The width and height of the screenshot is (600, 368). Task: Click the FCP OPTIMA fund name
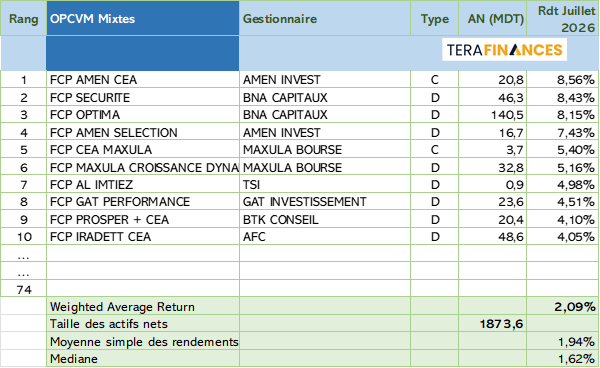pyautogui.click(x=85, y=115)
